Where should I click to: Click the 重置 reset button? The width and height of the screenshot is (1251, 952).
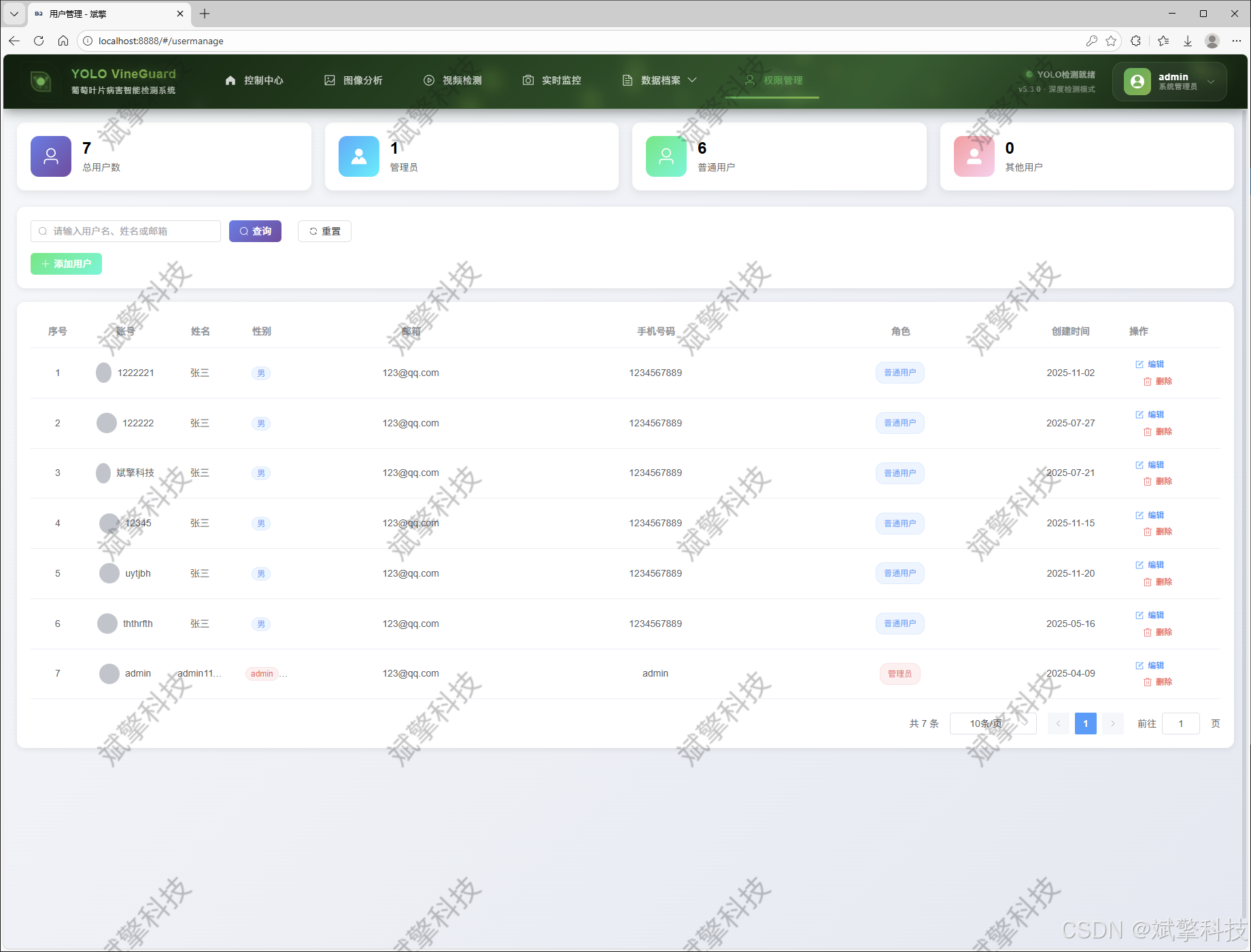point(324,231)
